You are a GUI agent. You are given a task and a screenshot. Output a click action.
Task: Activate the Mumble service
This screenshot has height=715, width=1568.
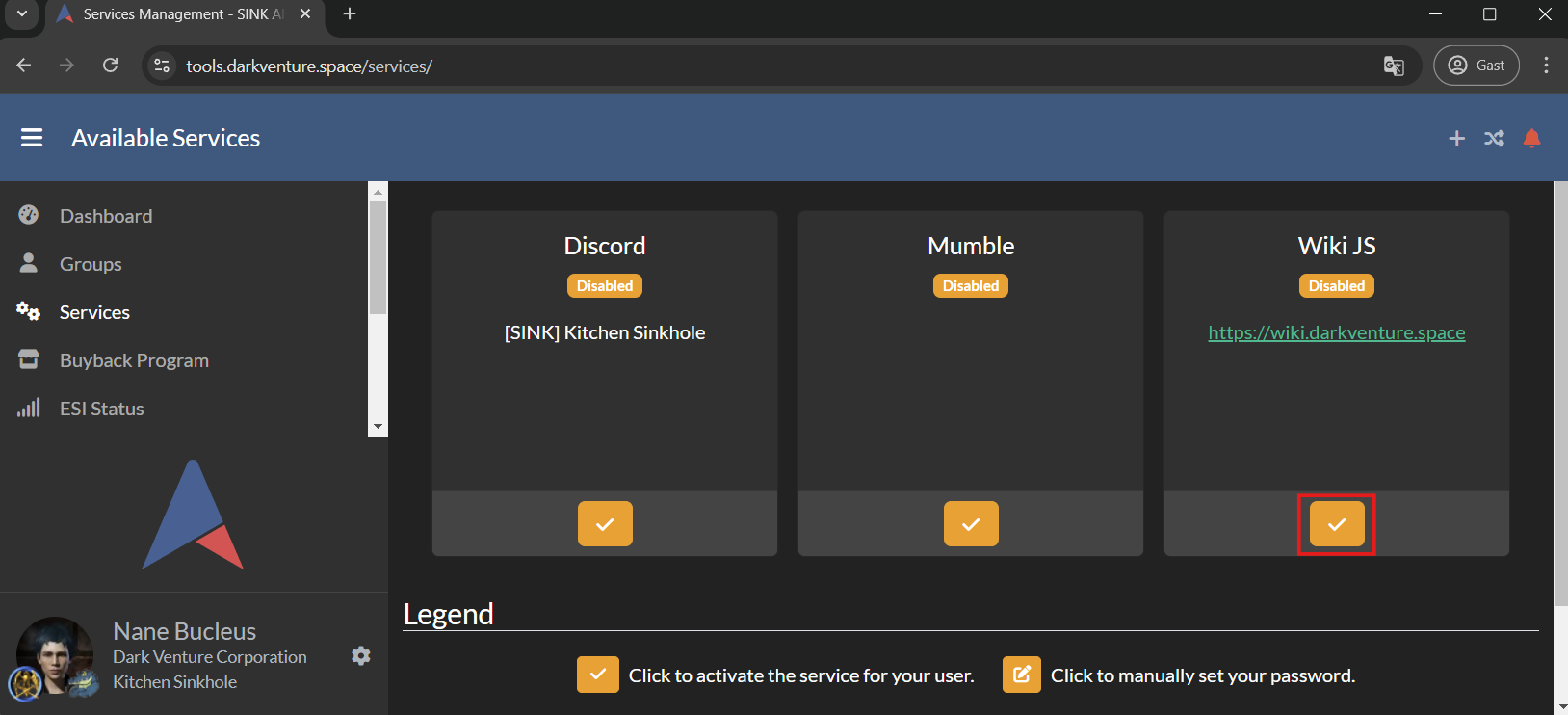point(971,524)
